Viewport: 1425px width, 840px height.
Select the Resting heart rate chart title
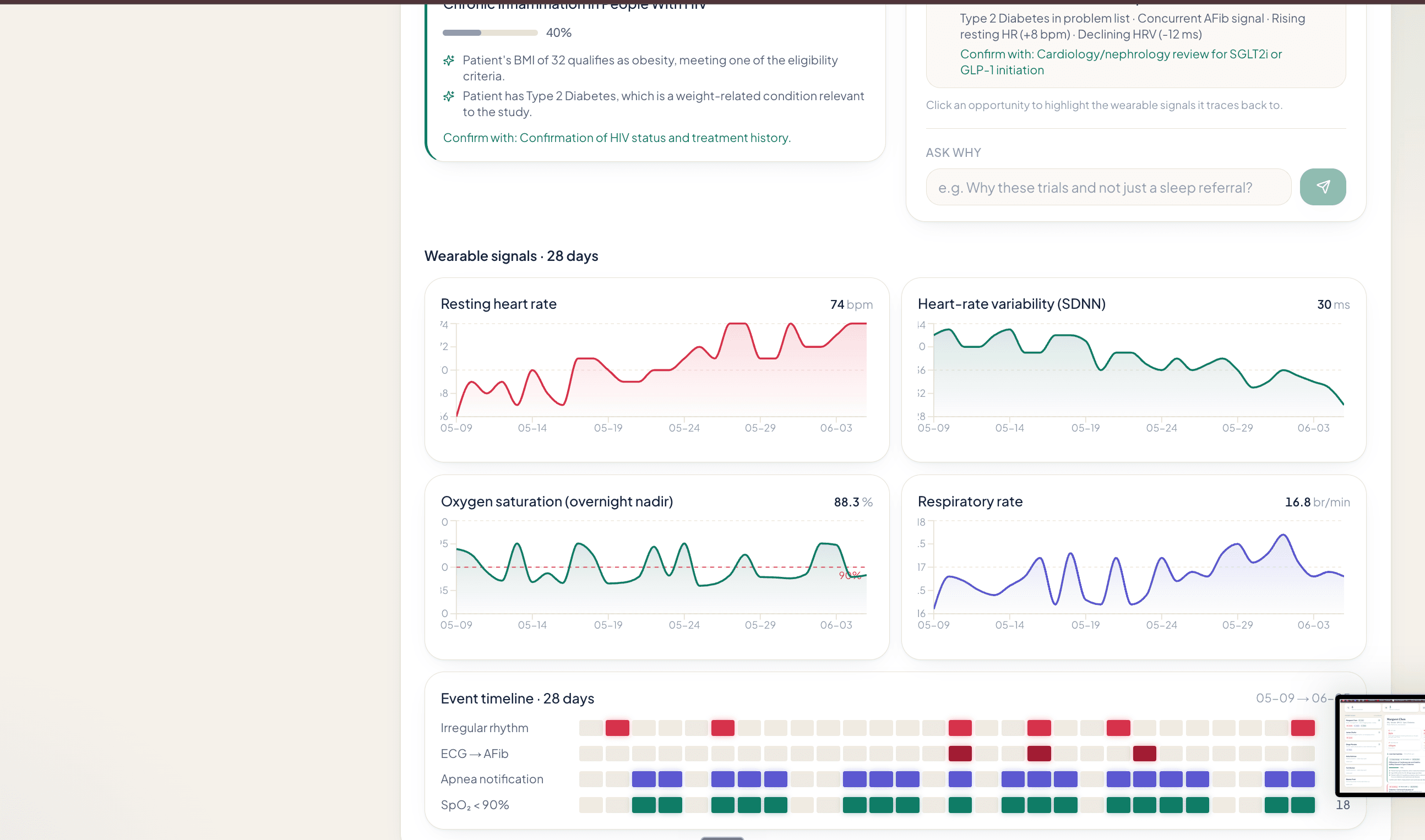[498, 304]
